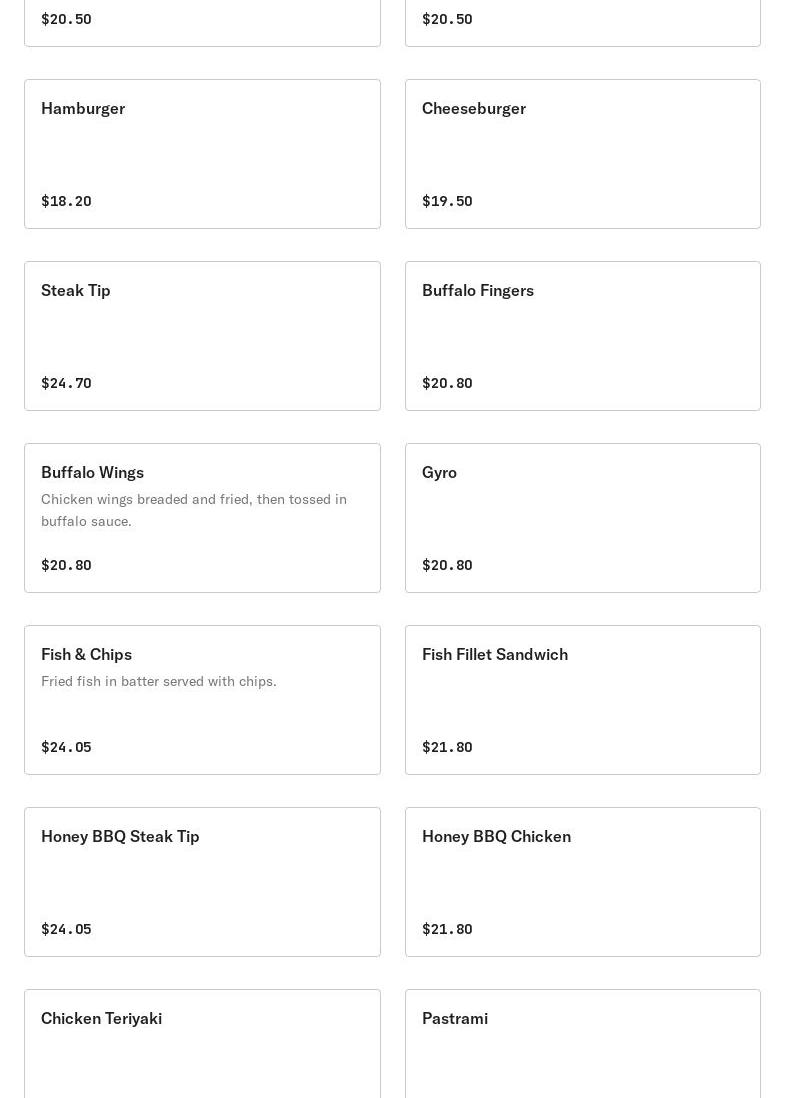The height and width of the screenshot is (1098, 785).
Task: Open the Fish & Chips item
Action: [202, 700]
